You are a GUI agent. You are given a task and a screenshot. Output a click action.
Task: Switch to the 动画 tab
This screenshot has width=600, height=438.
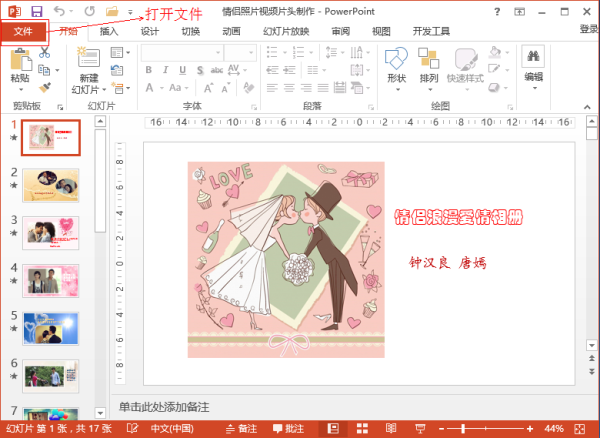[231, 31]
